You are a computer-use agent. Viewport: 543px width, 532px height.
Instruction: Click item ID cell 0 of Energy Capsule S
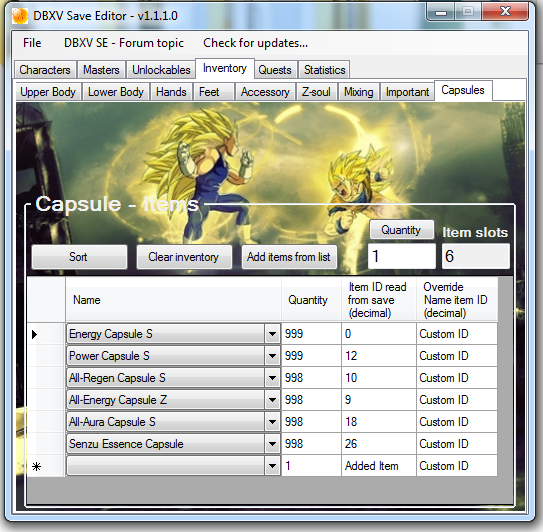pos(379,334)
